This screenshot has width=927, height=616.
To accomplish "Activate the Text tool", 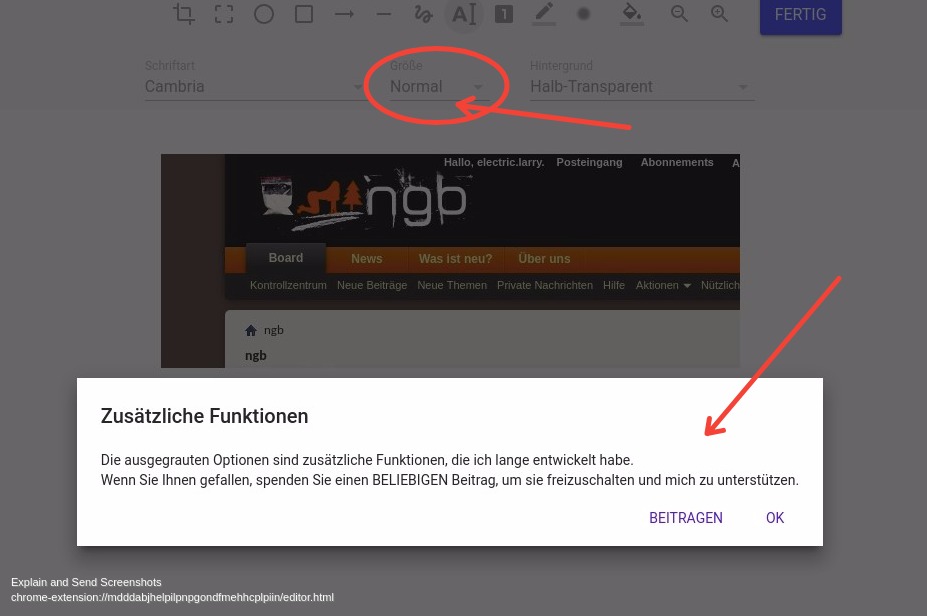I will coord(463,14).
